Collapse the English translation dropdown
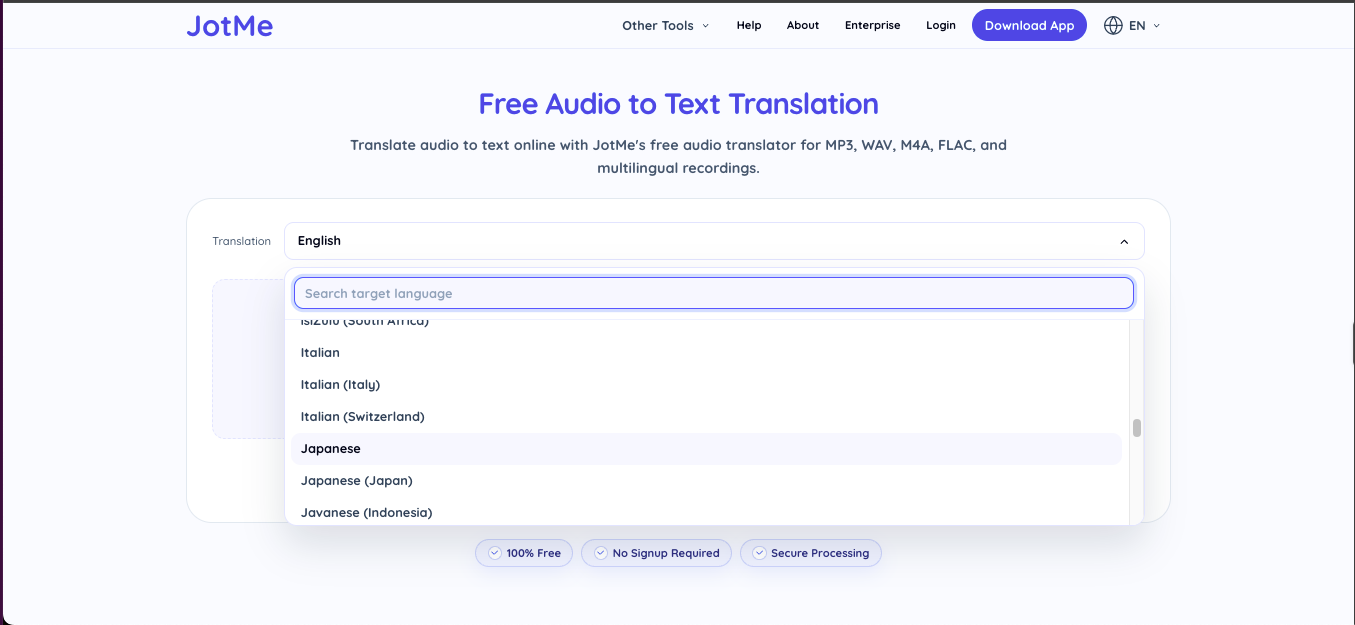The width and height of the screenshot is (1355, 625). [714, 241]
